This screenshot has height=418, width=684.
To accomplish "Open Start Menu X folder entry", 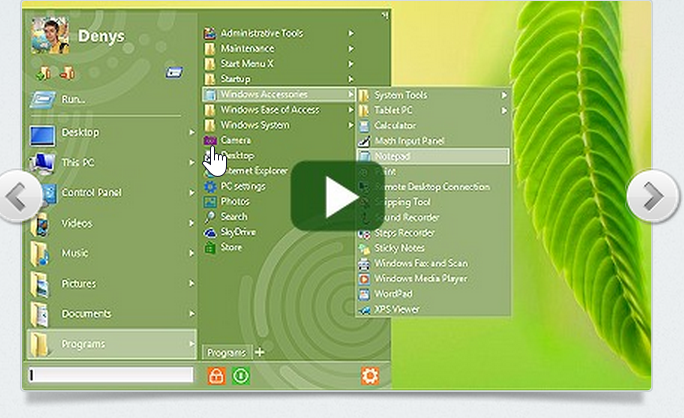I will point(279,64).
